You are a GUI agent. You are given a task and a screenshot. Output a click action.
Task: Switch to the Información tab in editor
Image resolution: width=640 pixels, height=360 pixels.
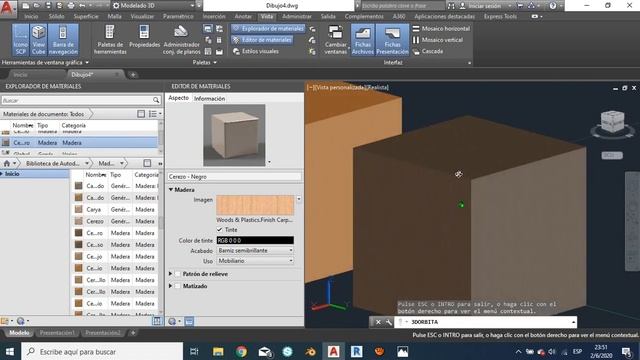(x=209, y=99)
